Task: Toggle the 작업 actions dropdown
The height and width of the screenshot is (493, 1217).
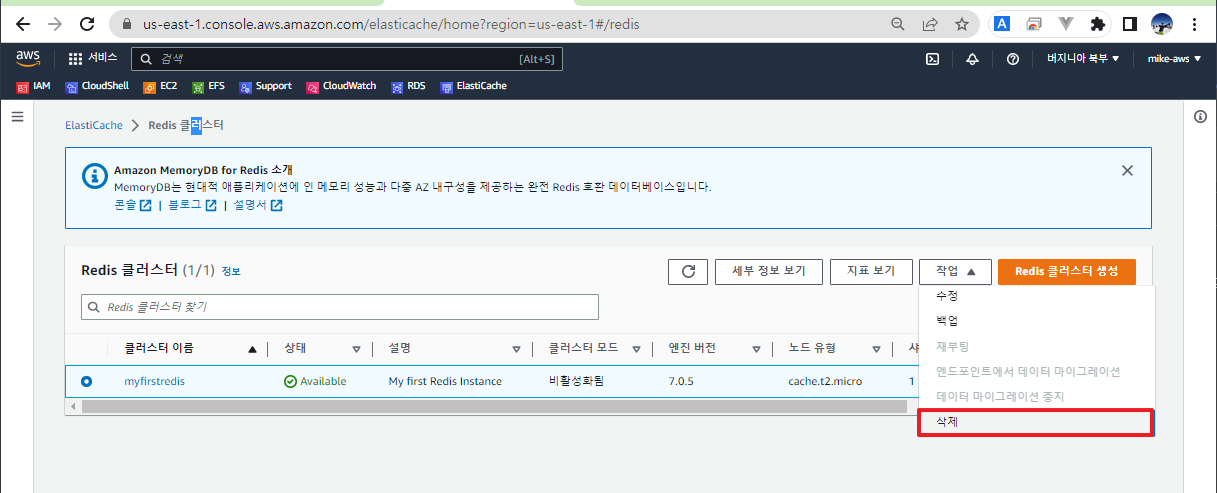Action: [x=954, y=271]
